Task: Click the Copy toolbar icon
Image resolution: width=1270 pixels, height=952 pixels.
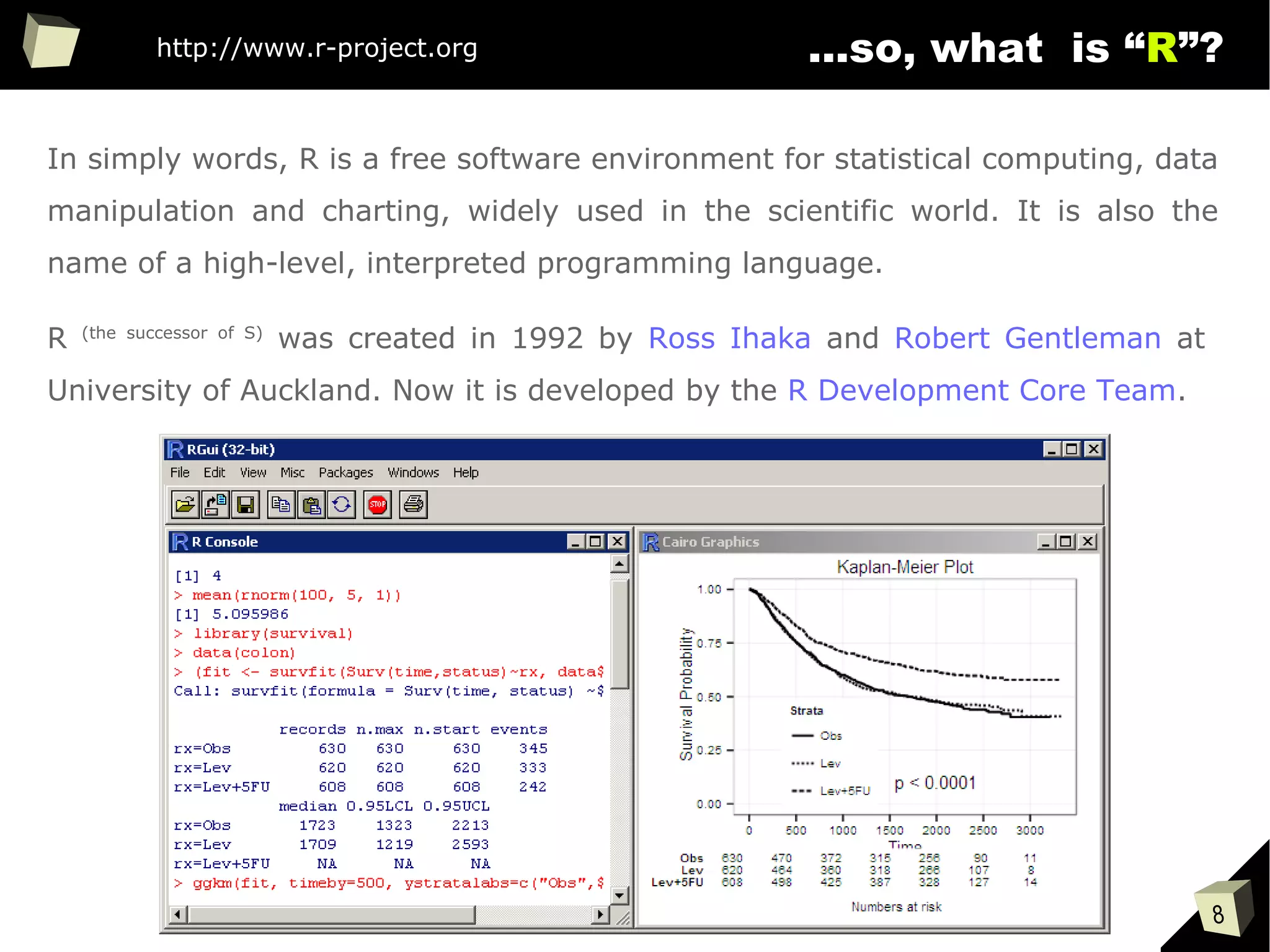Action: coord(281,504)
